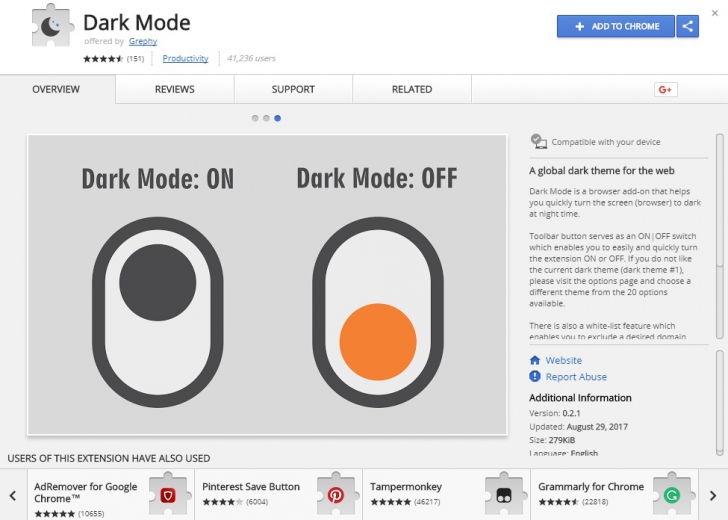The width and height of the screenshot is (728, 520).
Task: Select second screenshot carousel dot
Action: click(266, 118)
